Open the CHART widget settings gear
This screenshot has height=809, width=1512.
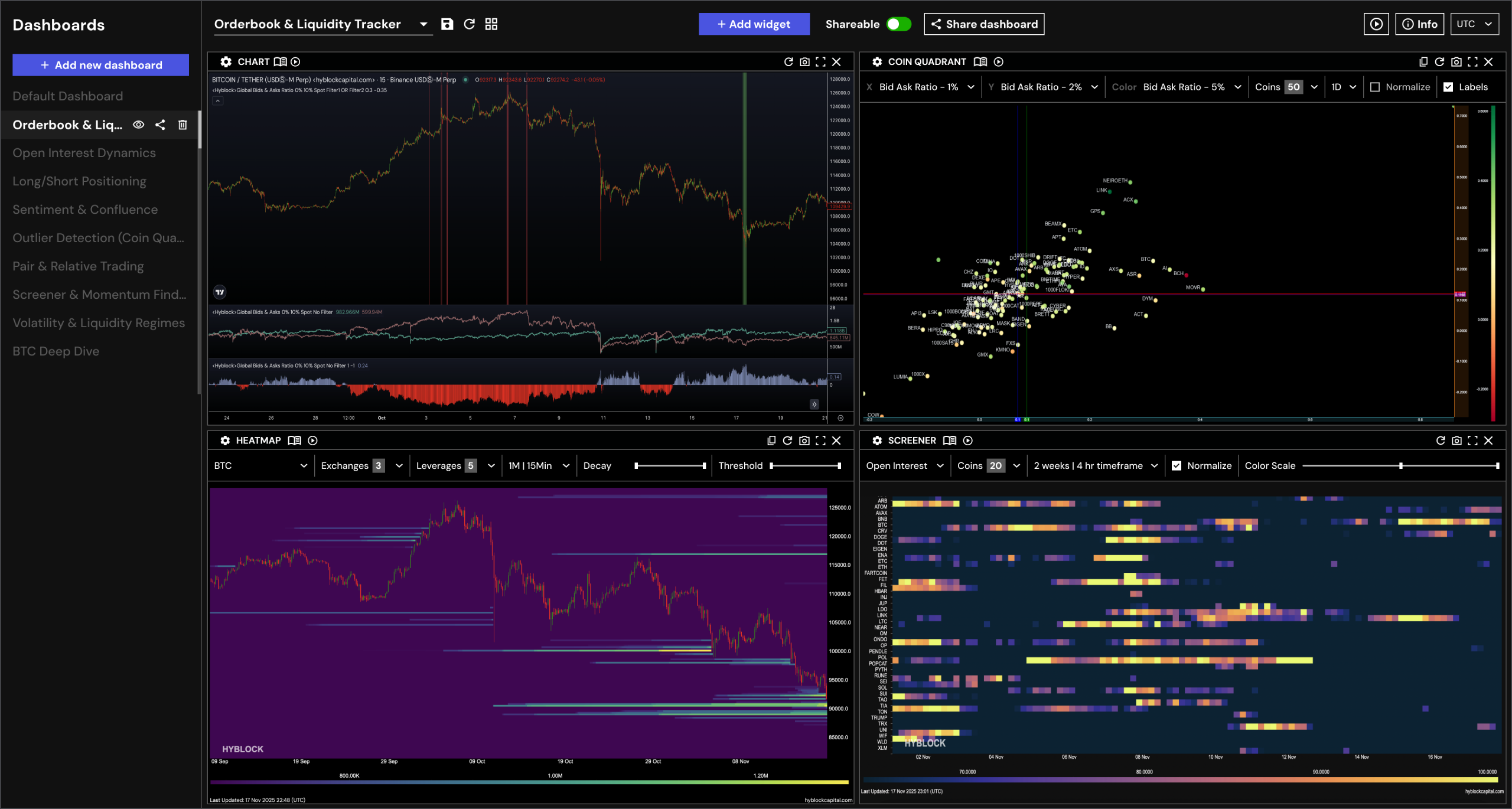click(x=226, y=61)
